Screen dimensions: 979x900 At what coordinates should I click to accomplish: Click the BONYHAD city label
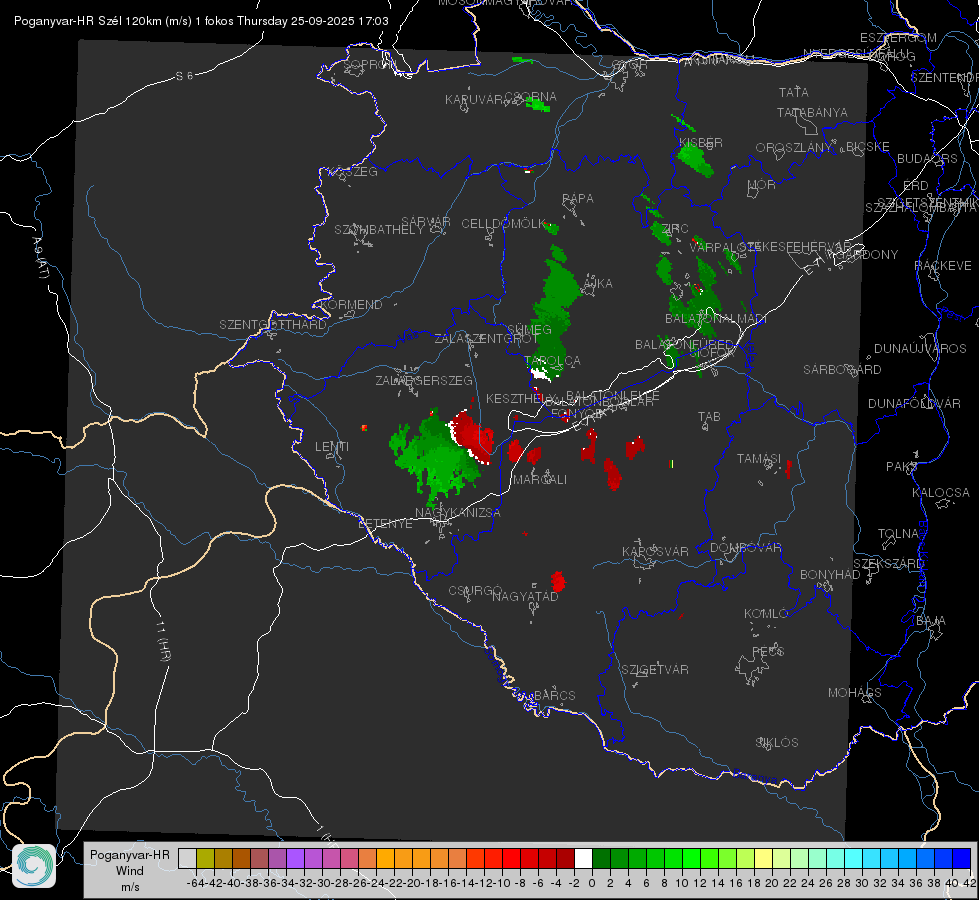click(x=830, y=575)
